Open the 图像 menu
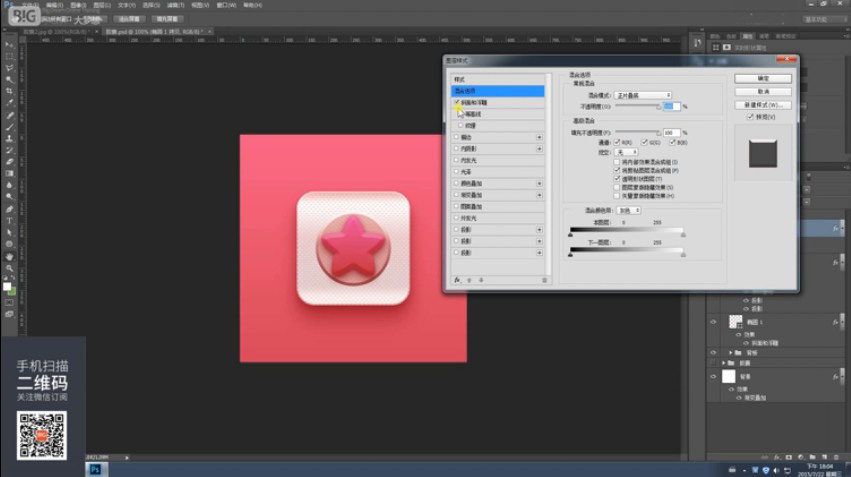The image size is (851, 477). pos(78,5)
